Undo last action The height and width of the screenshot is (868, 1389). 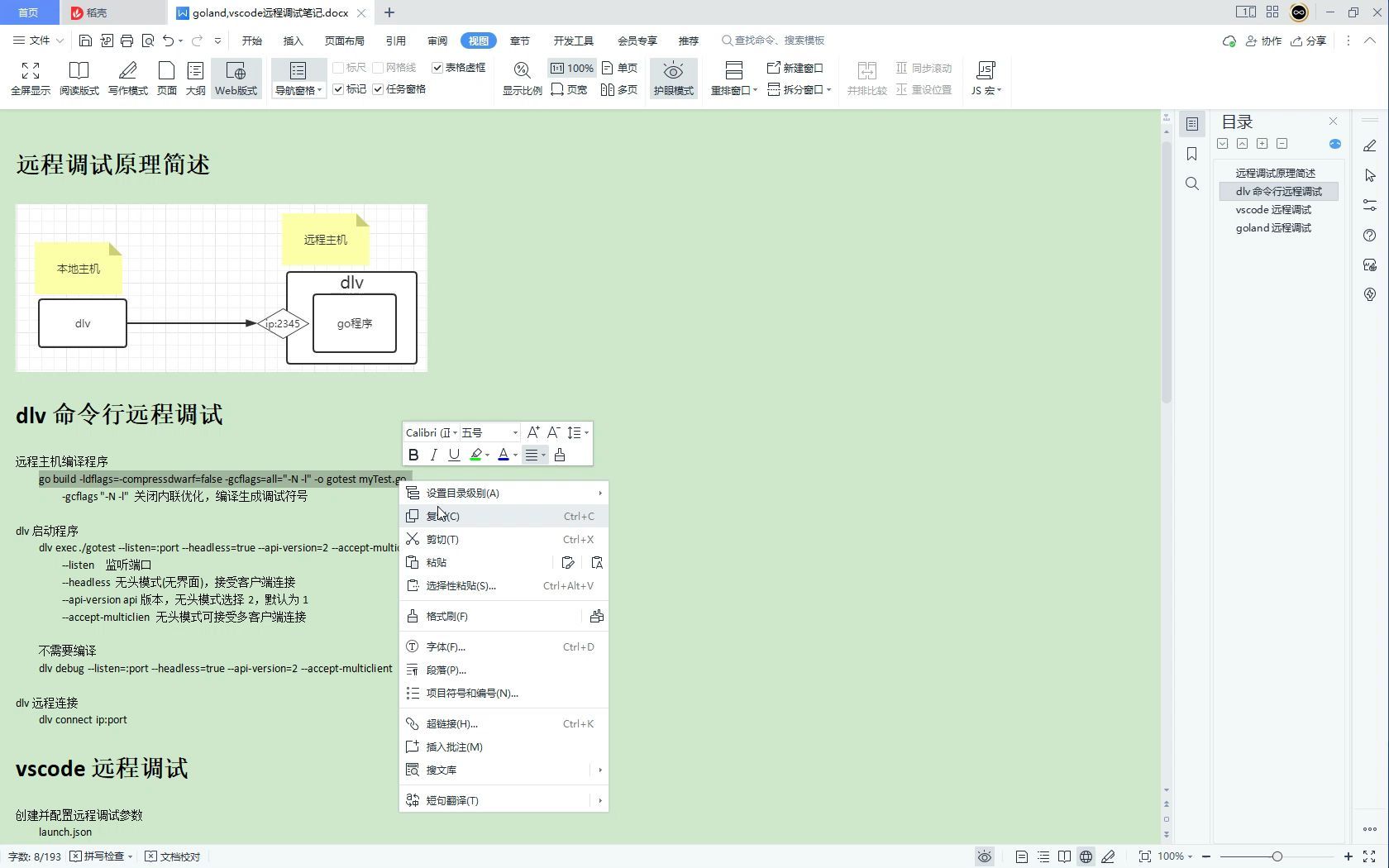[x=169, y=41]
